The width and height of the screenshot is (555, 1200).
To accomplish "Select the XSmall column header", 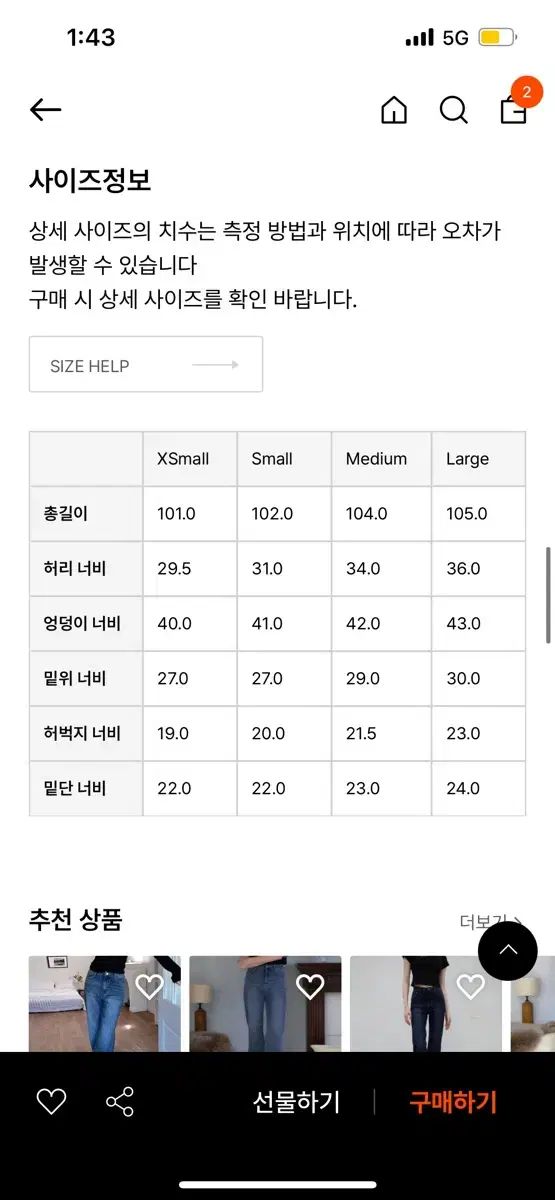I will [190, 459].
